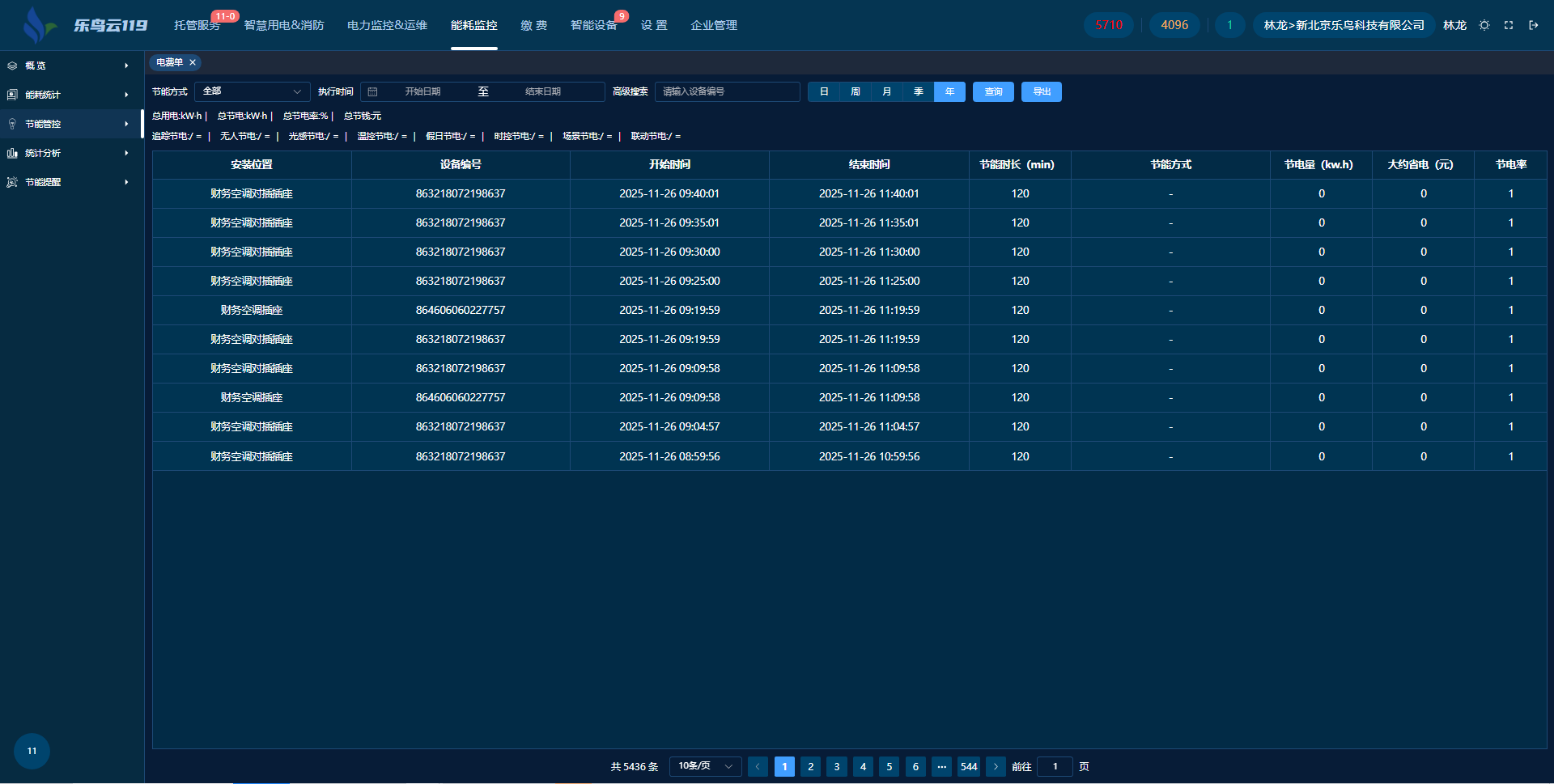
Task: Expand the 能耗统计 sidebar menu
Action: pos(69,95)
